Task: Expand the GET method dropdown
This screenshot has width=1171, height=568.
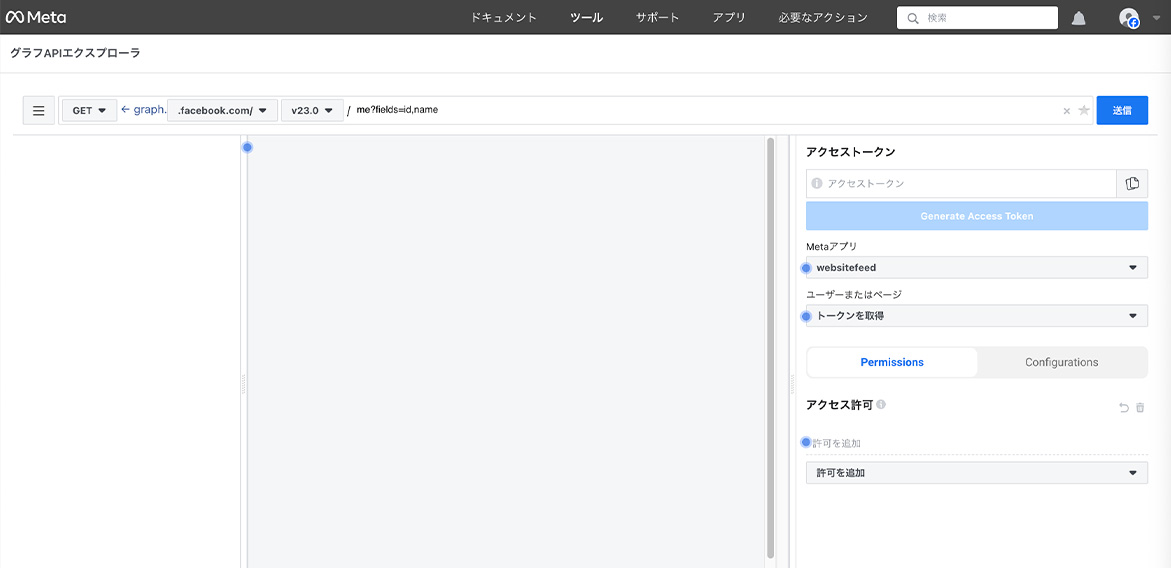Action: coord(89,111)
